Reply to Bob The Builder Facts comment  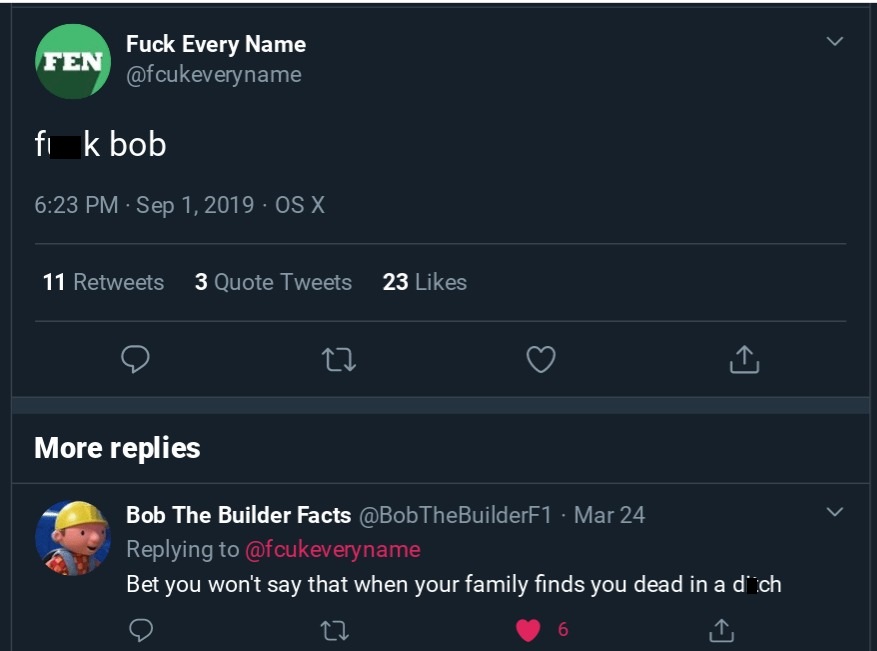(x=142, y=630)
